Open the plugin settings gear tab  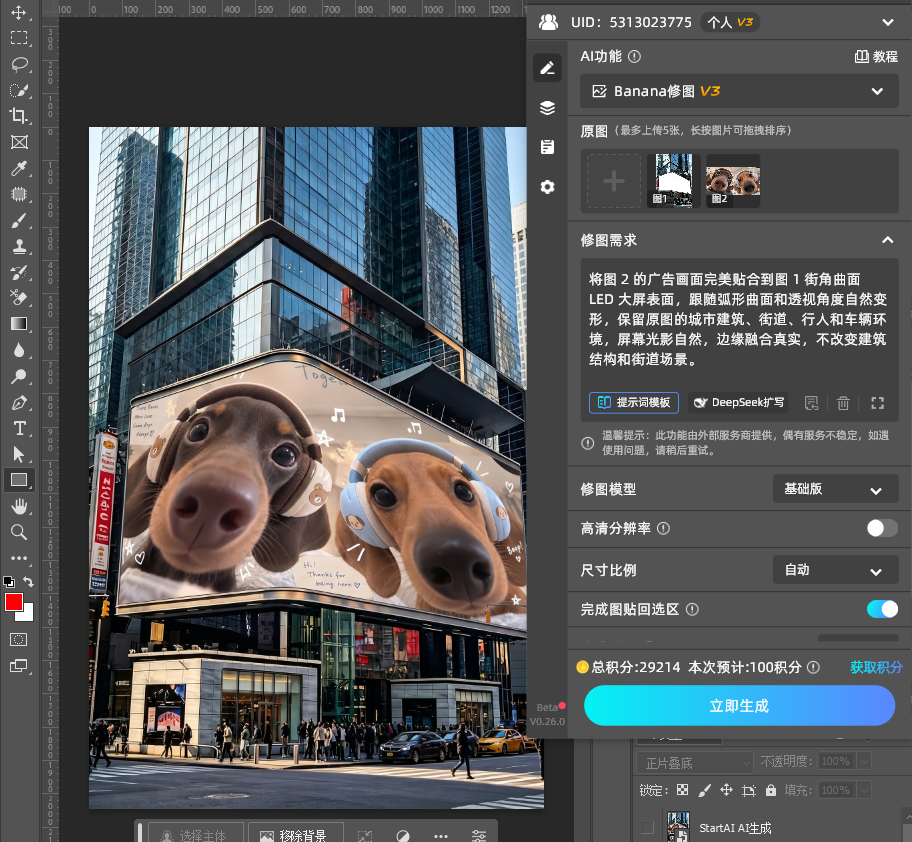[x=547, y=187]
